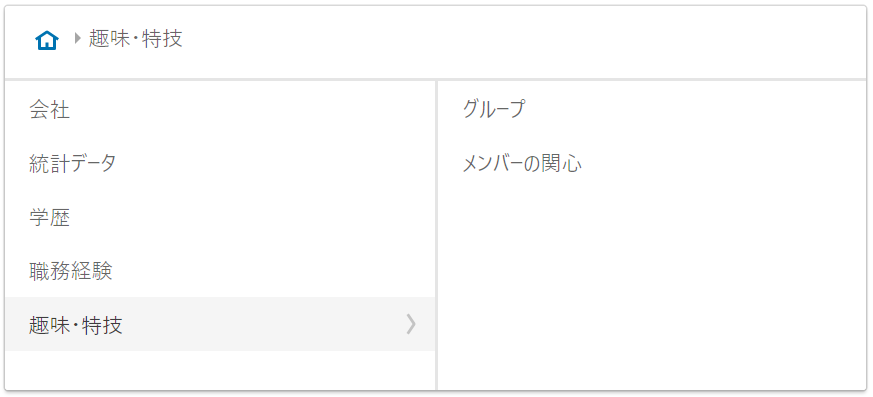The image size is (873, 397).
Task: Pick the メンバーの関心 subcategory
Action: coord(652,164)
